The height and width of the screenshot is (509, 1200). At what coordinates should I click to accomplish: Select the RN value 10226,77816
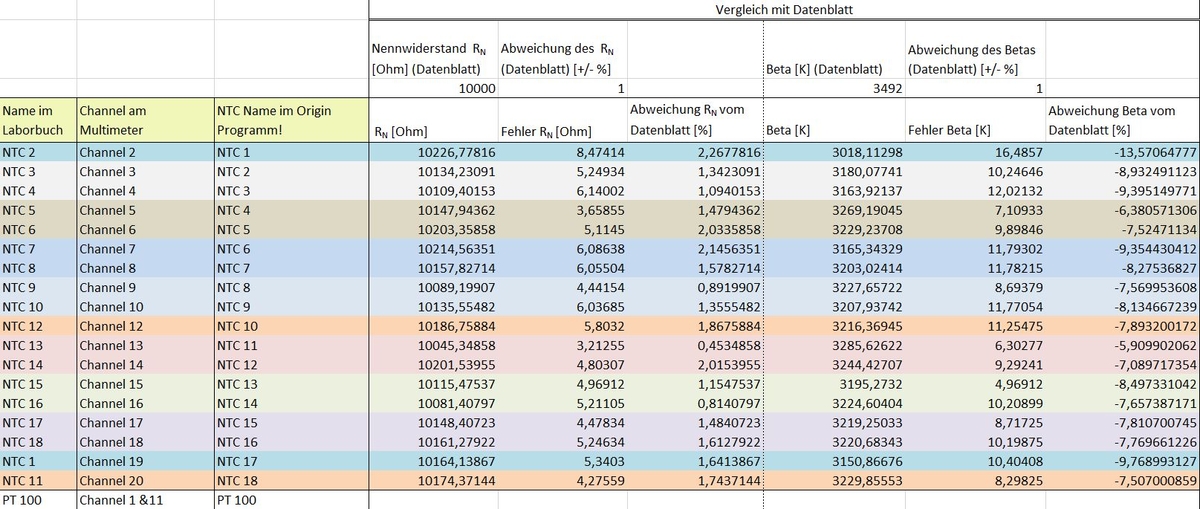[433, 153]
